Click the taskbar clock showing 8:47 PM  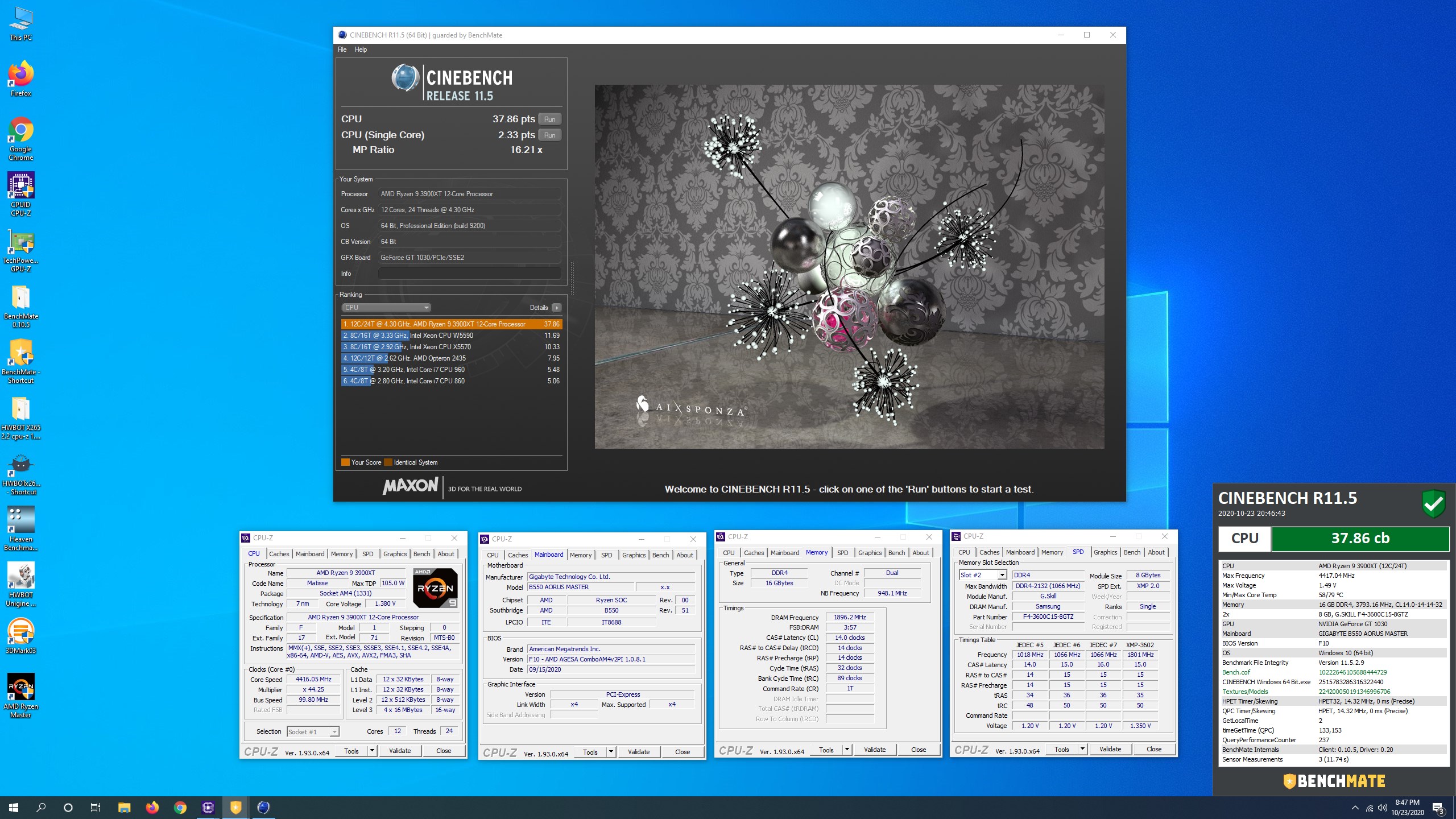pos(1407,808)
